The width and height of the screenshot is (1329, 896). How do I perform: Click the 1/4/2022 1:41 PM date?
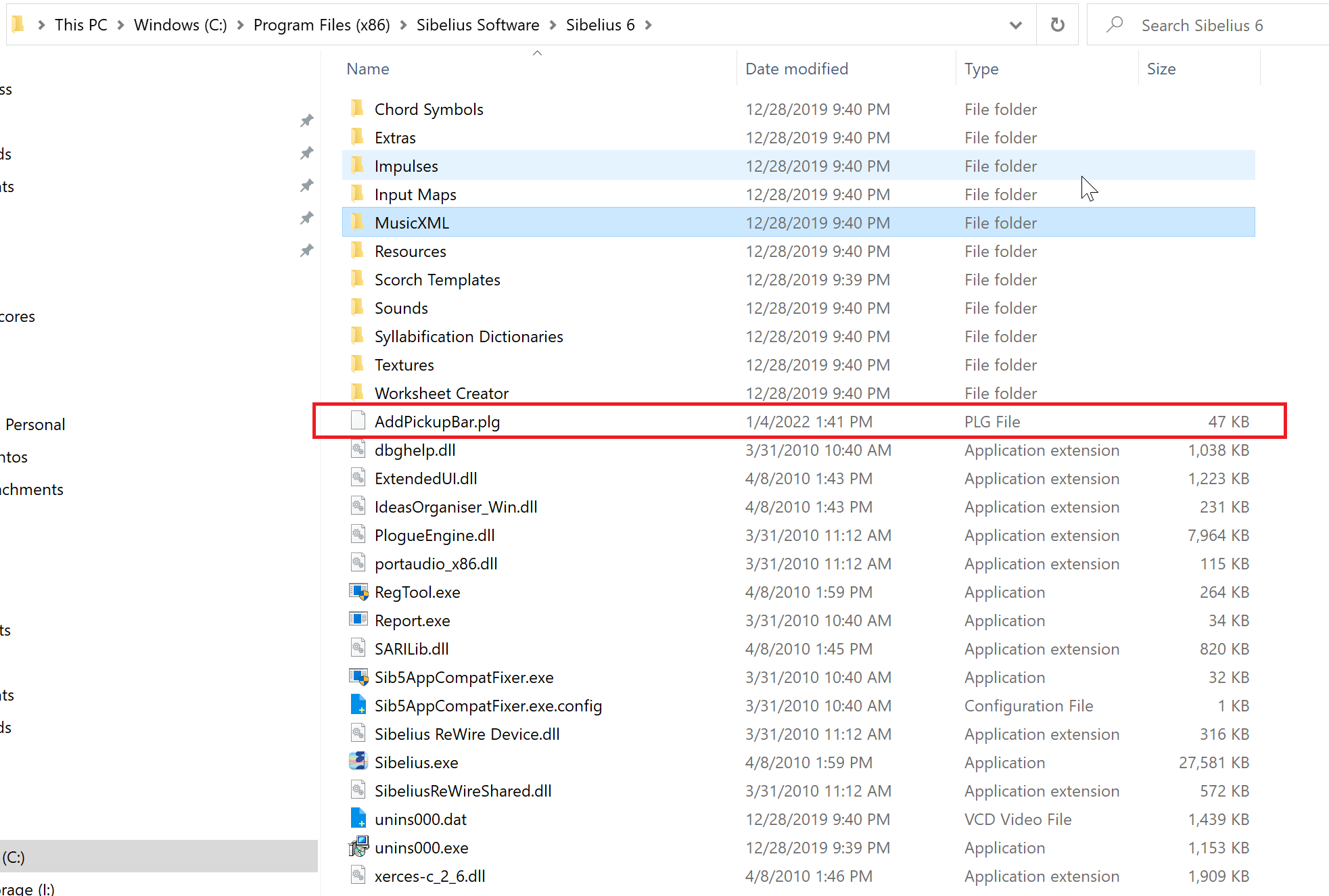click(809, 421)
